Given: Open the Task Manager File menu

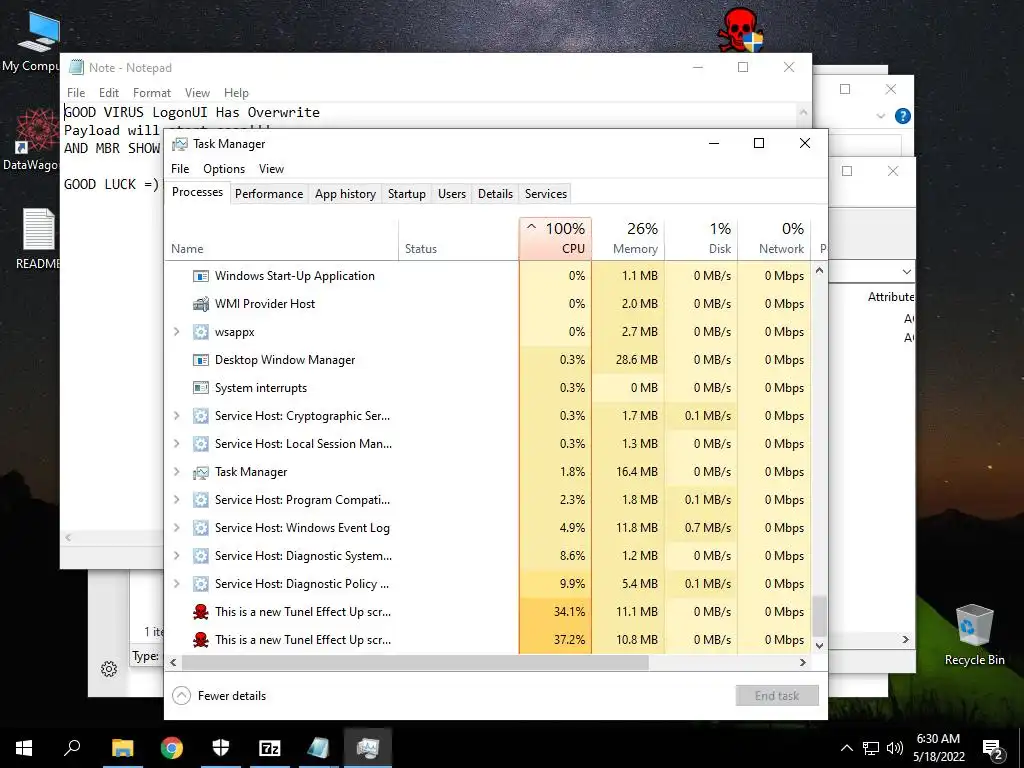Looking at the screenshot, I should (180, 168).
